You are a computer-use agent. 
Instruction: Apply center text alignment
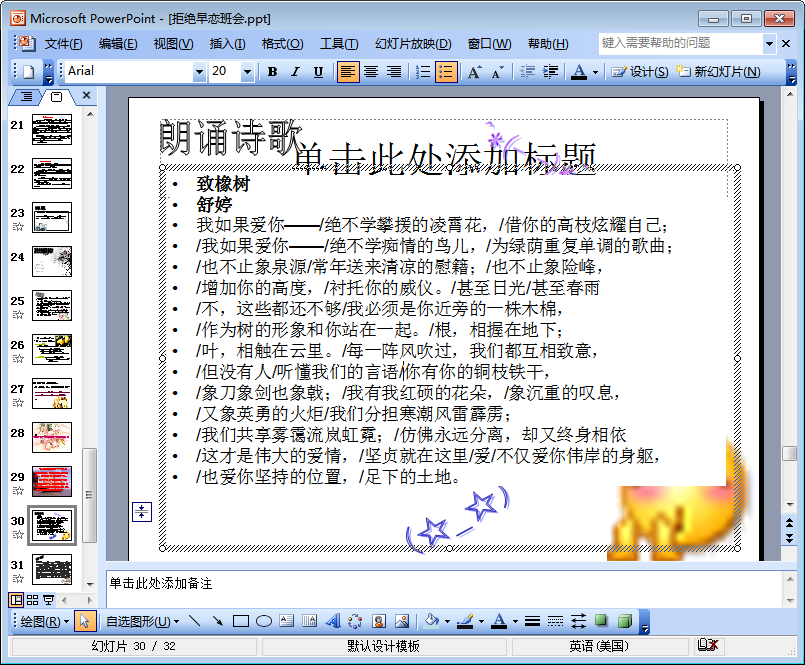(x=371, y=72)
